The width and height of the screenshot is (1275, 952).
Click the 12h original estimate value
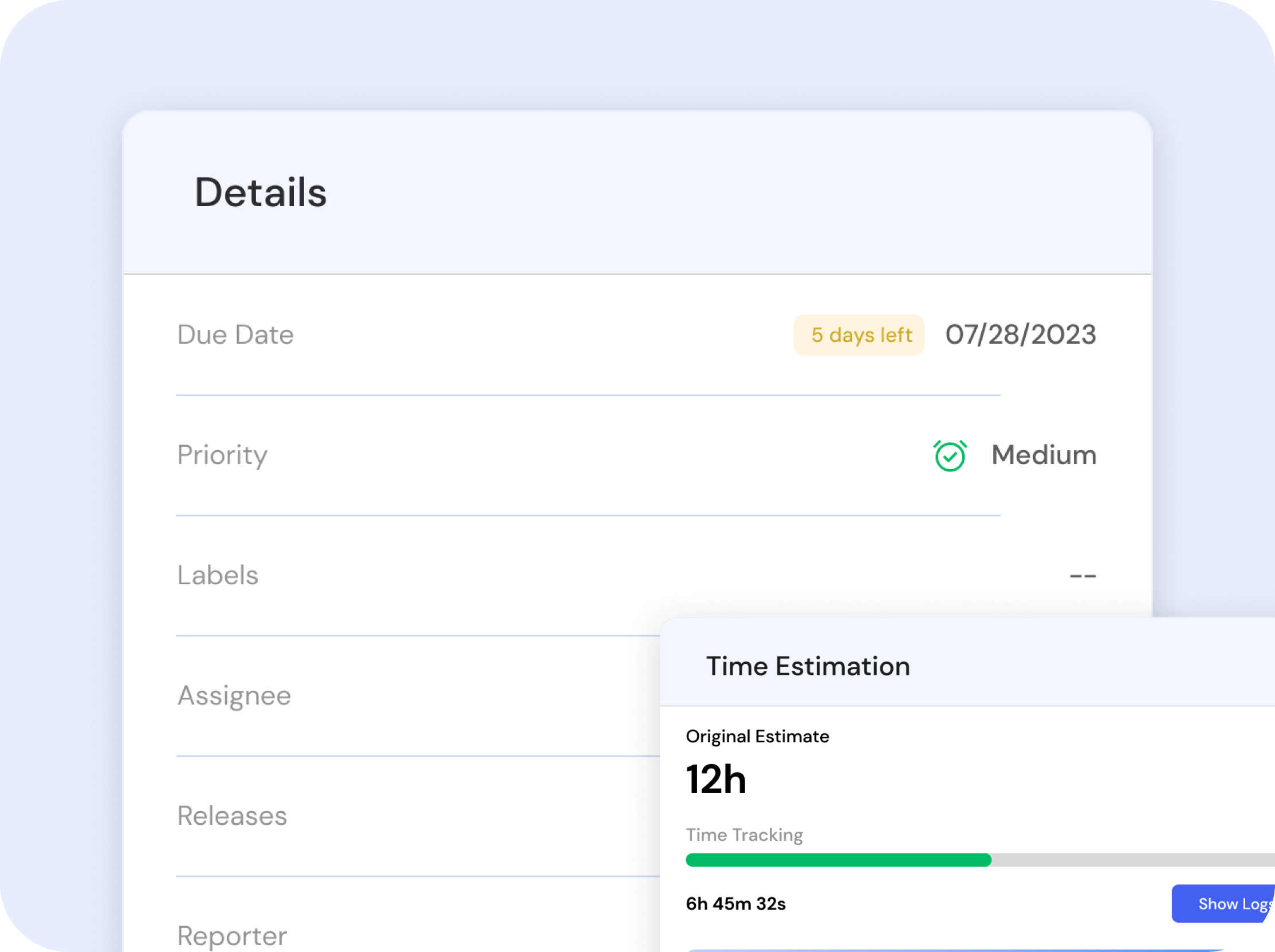(715, 779)
